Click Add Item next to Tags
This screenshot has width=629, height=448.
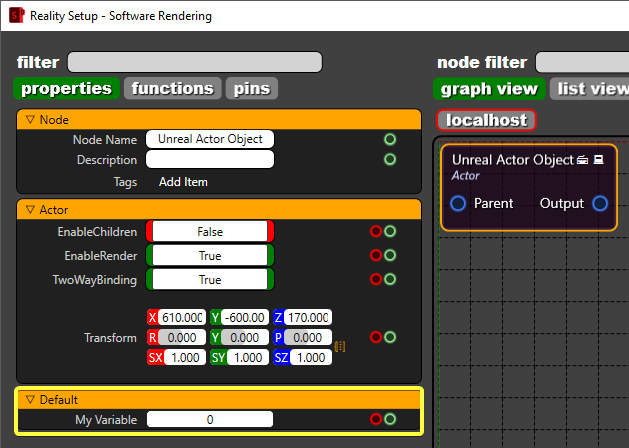coord(184,183)
